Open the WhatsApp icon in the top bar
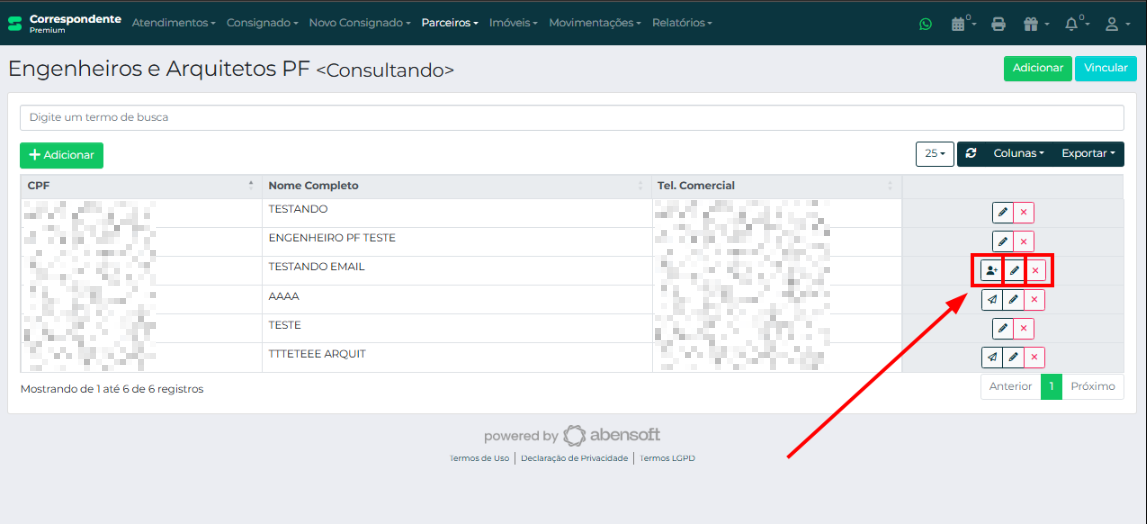Screen dimensions: 1147x524 coord(925,24)
